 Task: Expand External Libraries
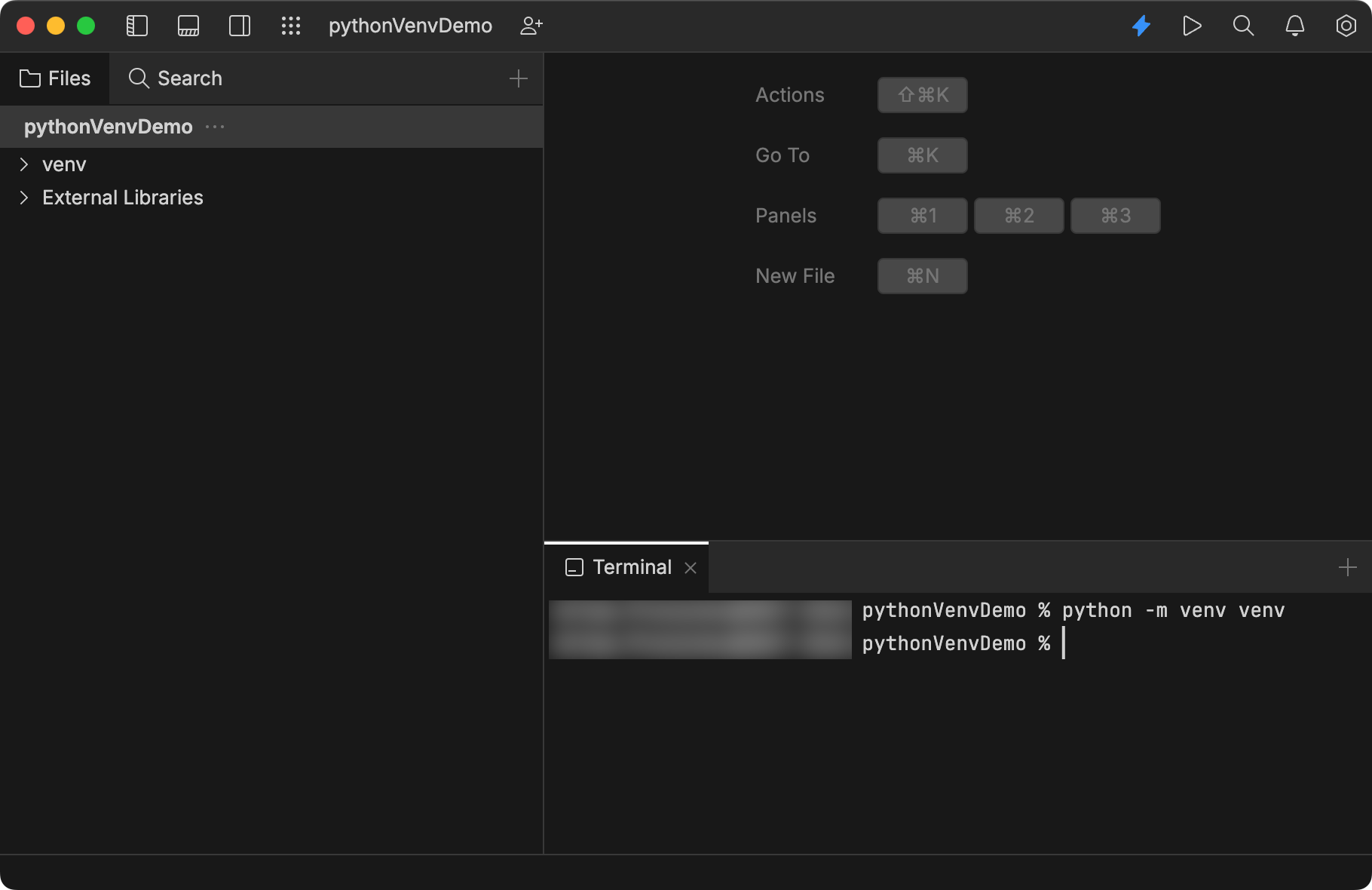[x=23, y=197]
